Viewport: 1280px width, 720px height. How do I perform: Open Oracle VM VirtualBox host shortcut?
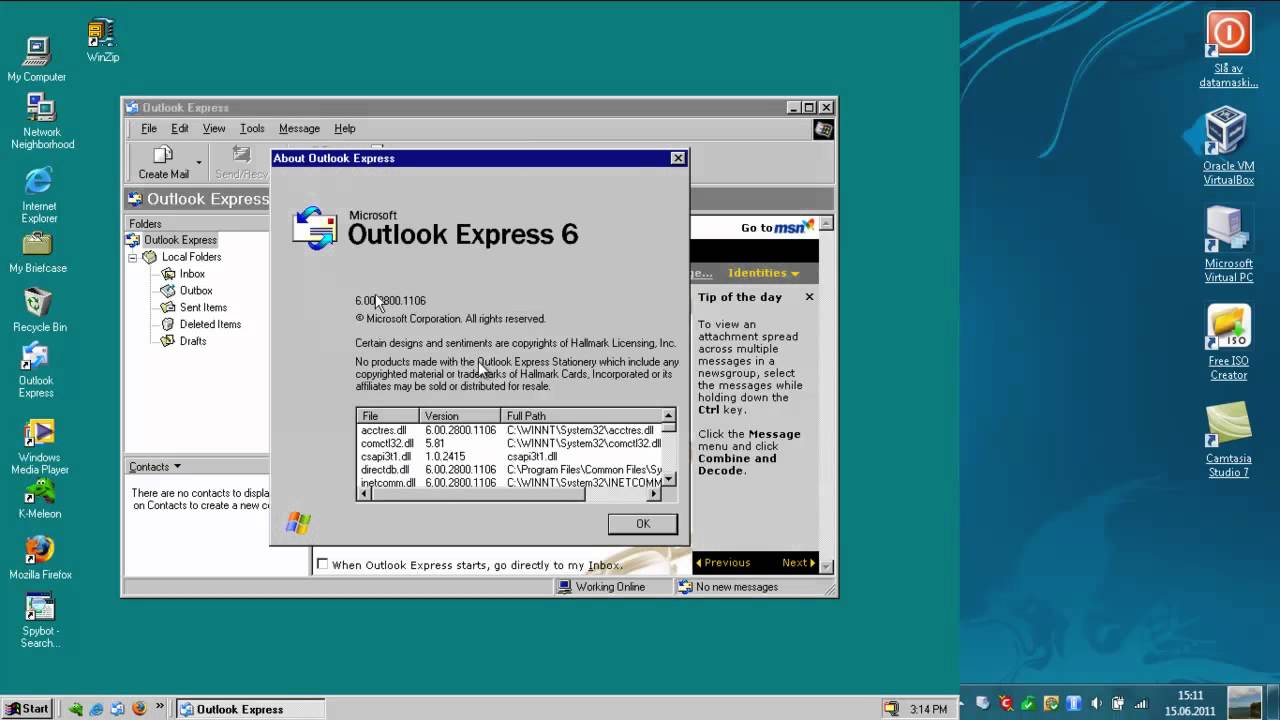pos(1228,147)
